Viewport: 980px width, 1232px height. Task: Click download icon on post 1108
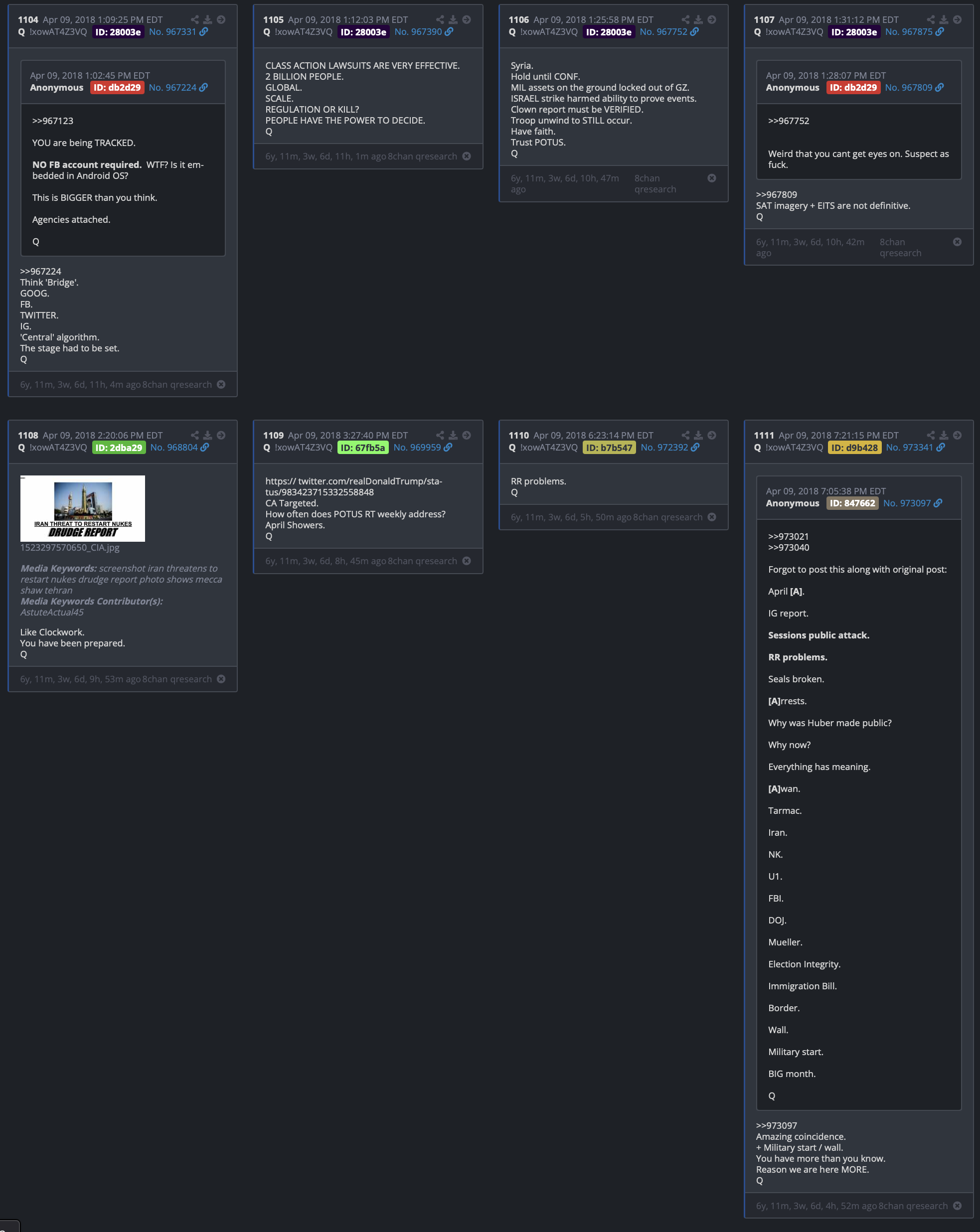coord(207,435)
